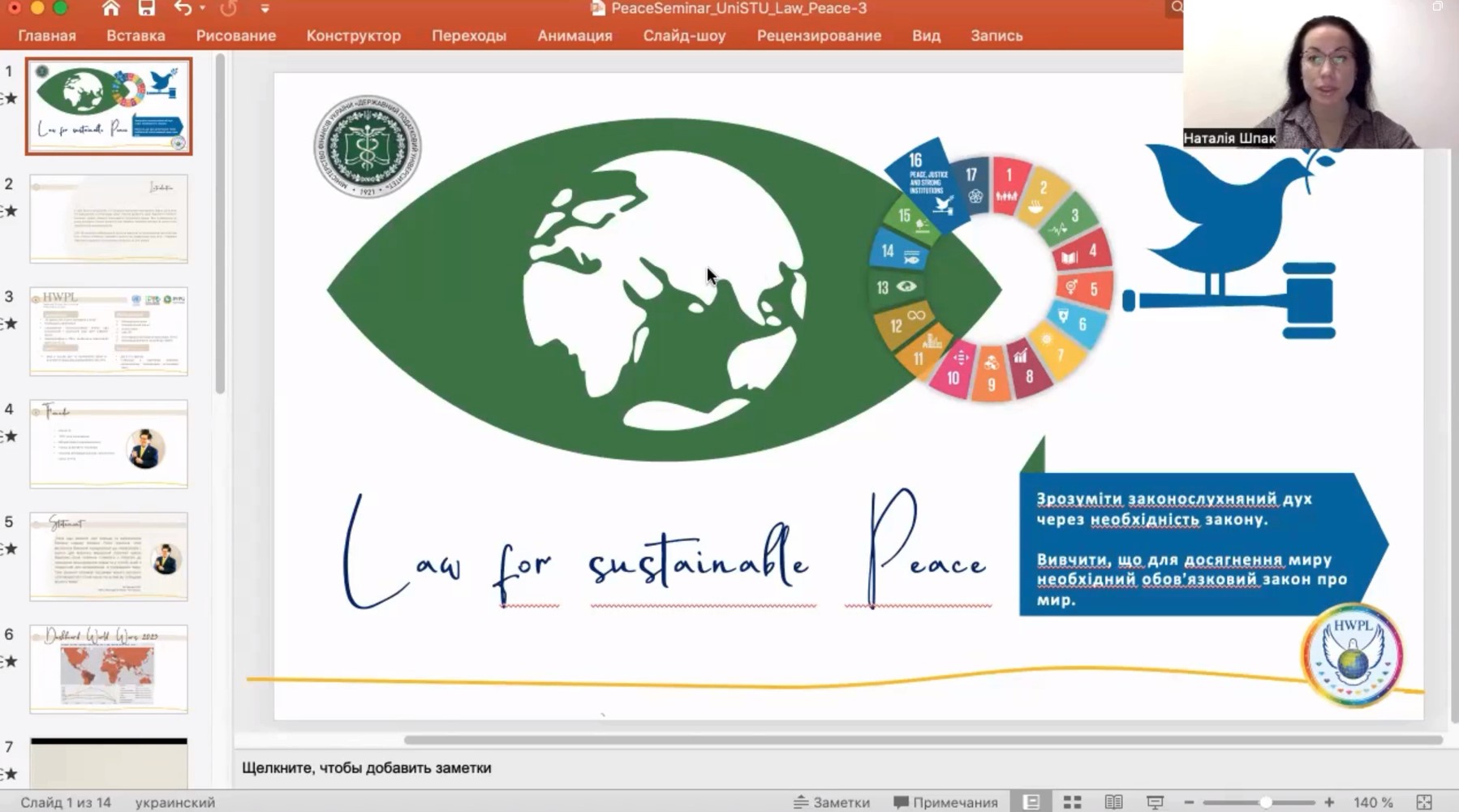
Task: Click the window close red button
Action: (x=14, y=7)
